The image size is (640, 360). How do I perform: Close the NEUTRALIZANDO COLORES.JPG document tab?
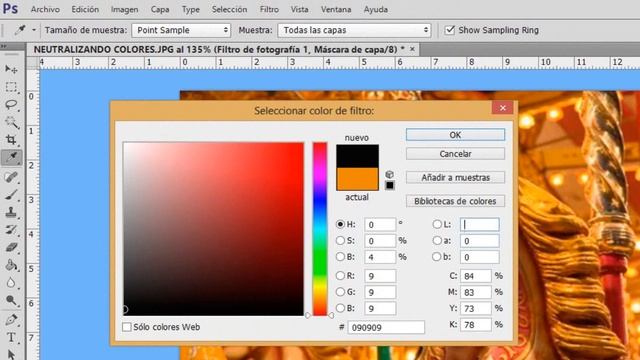tap(412, 49)
